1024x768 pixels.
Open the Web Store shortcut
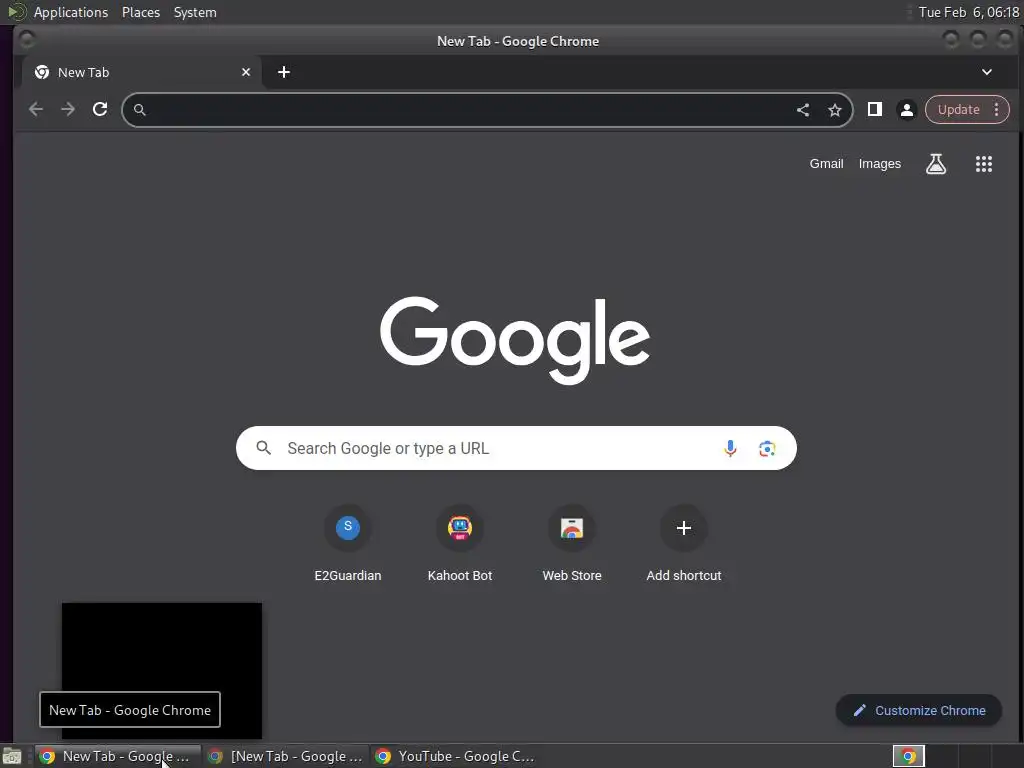[x=572, y=543]
